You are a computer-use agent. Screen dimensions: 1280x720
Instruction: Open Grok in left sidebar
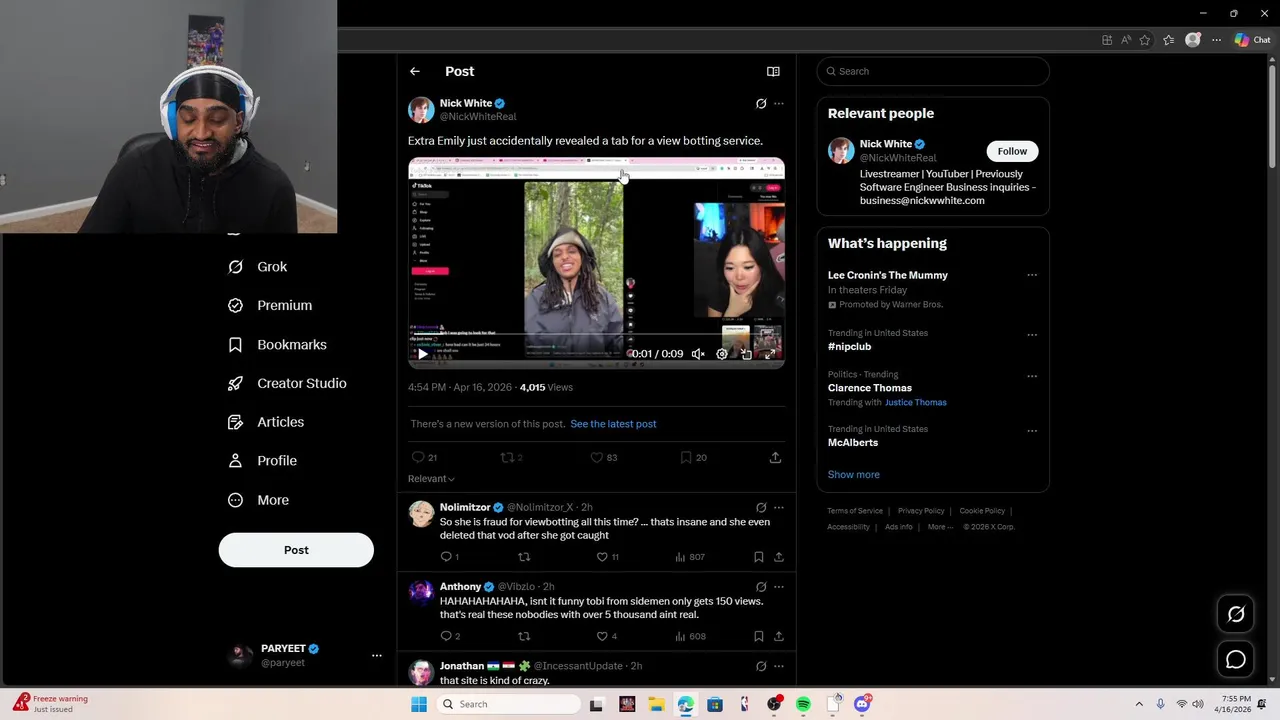point(258,267)
